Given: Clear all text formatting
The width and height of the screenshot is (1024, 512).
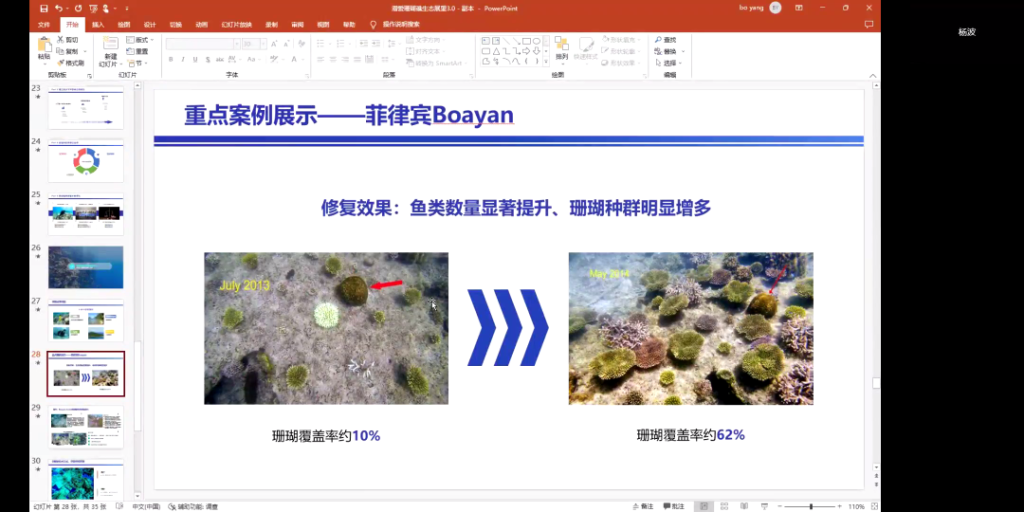Looking at the screenshot, I should [301, 44].
